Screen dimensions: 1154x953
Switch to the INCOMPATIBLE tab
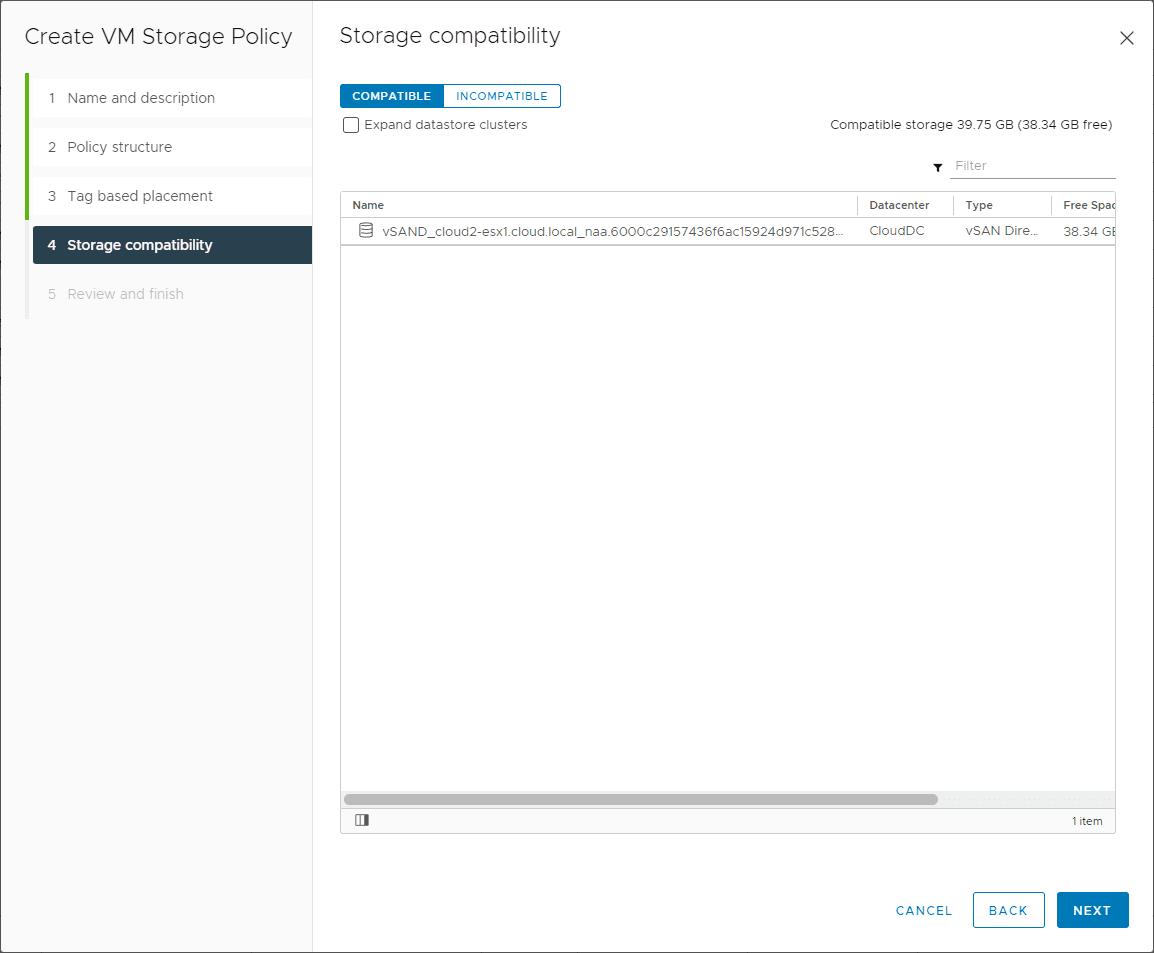pyautogui.click(x=502, y=96)
